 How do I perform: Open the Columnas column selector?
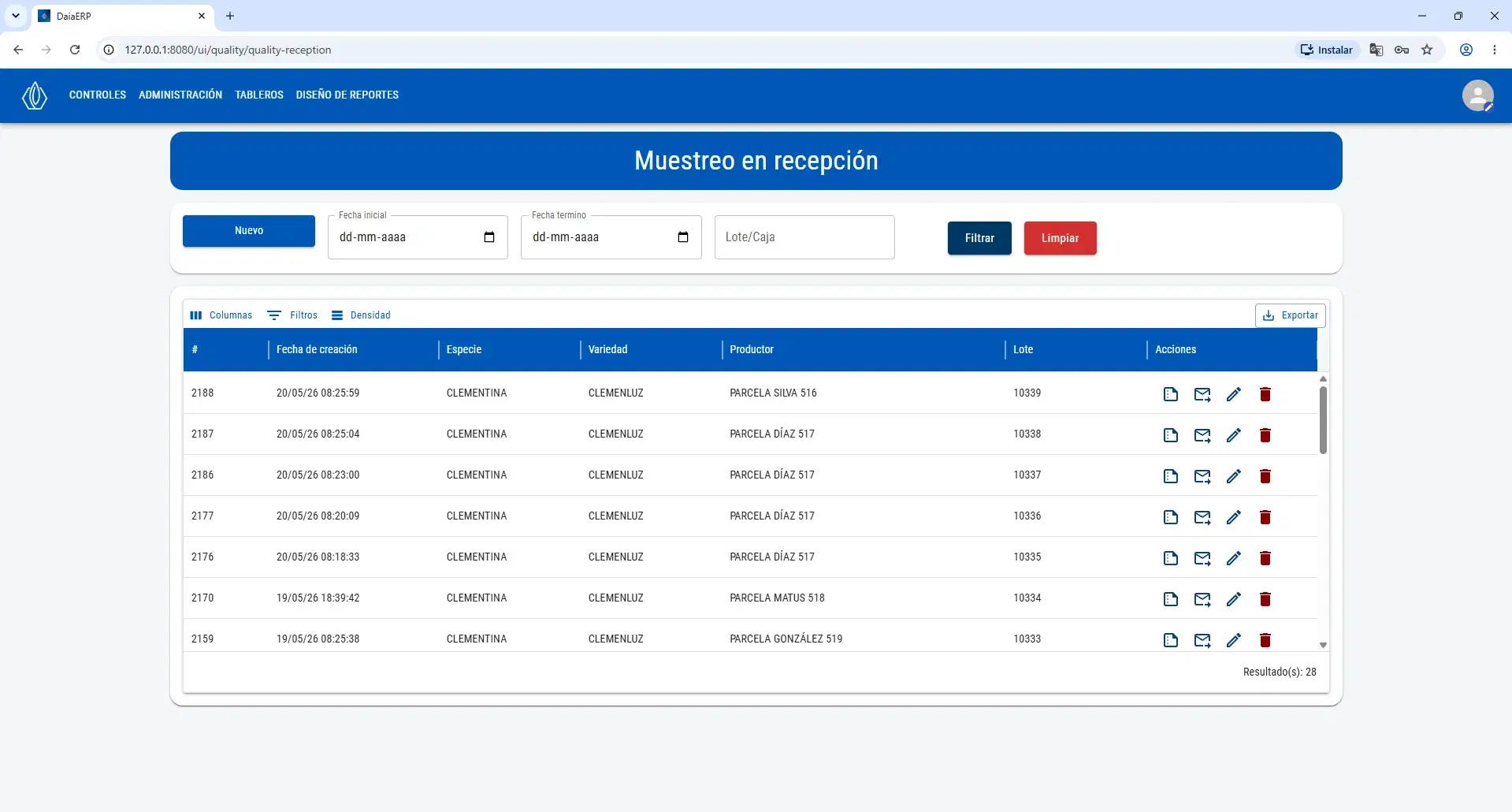coord(221,315)
